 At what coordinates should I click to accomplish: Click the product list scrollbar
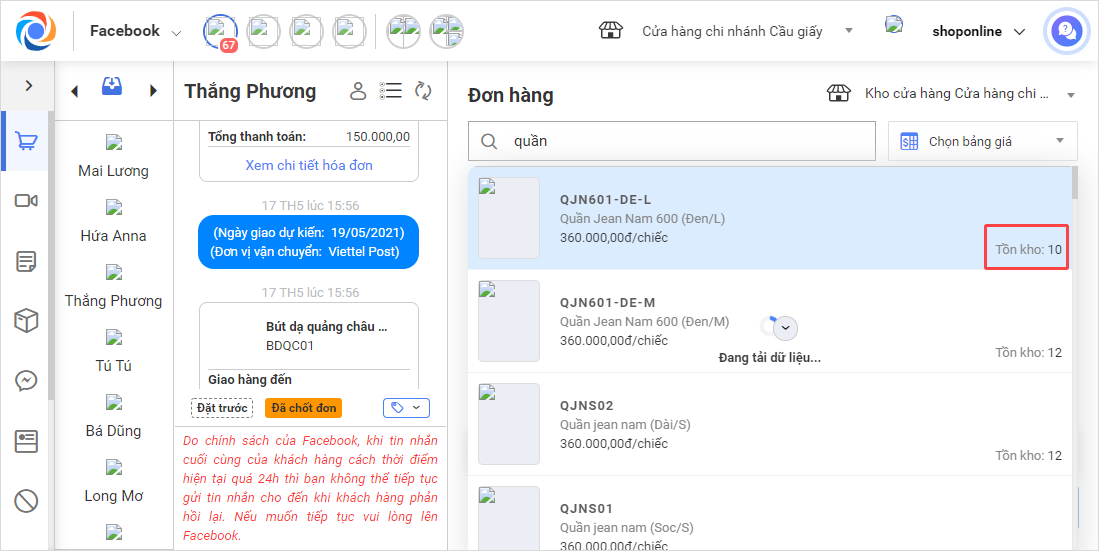1074,184
